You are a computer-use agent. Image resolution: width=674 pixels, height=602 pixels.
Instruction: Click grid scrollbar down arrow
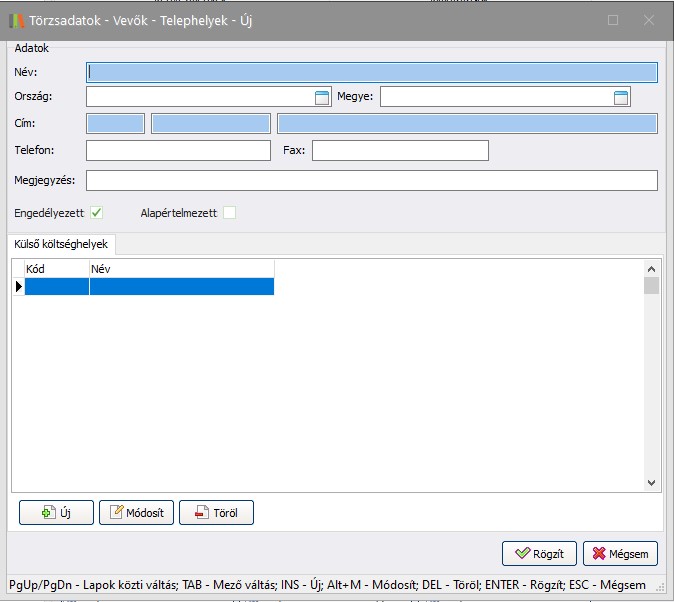pos(652,481)
